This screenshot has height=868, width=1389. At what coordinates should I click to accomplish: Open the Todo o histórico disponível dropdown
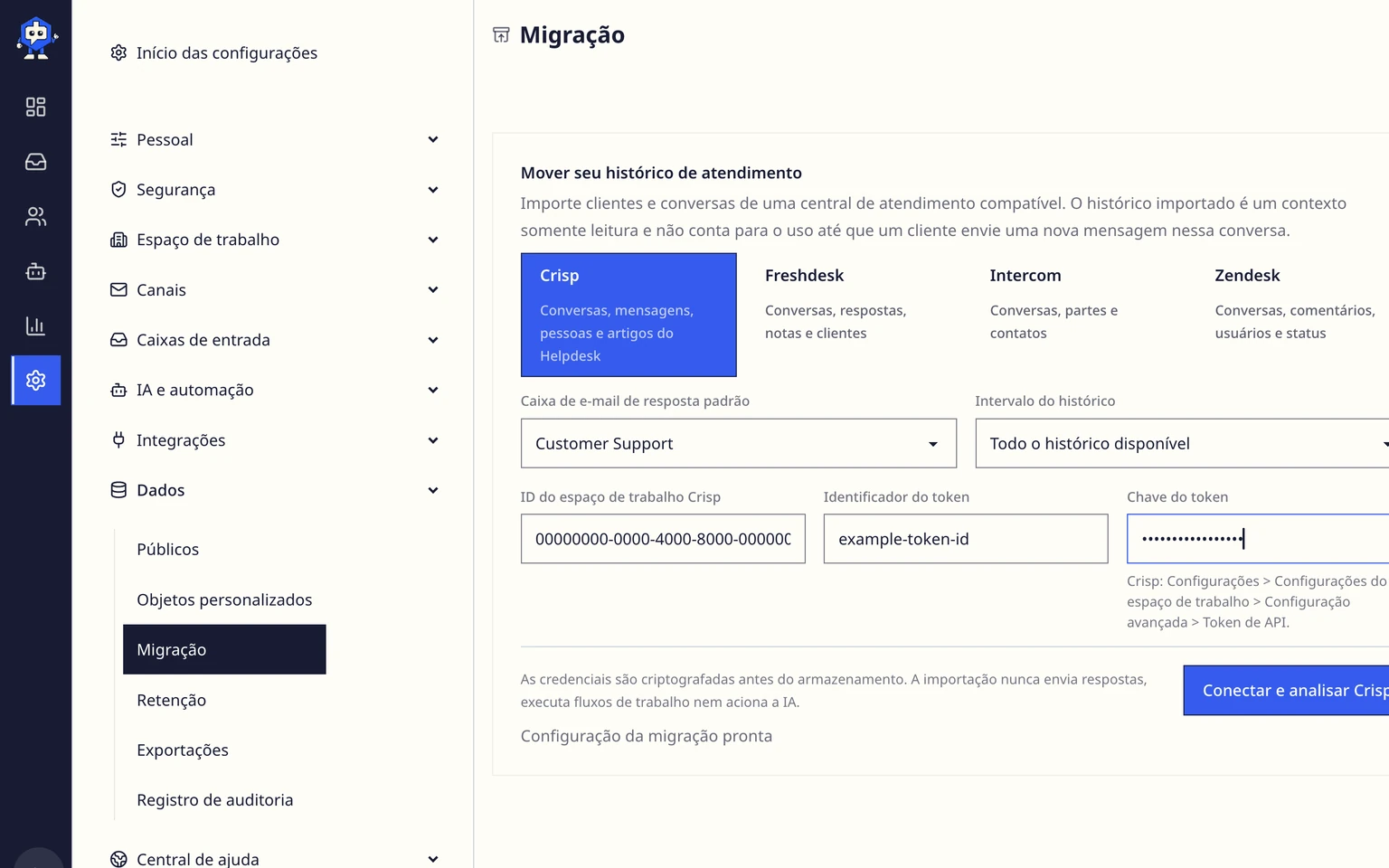point(1182,443)
